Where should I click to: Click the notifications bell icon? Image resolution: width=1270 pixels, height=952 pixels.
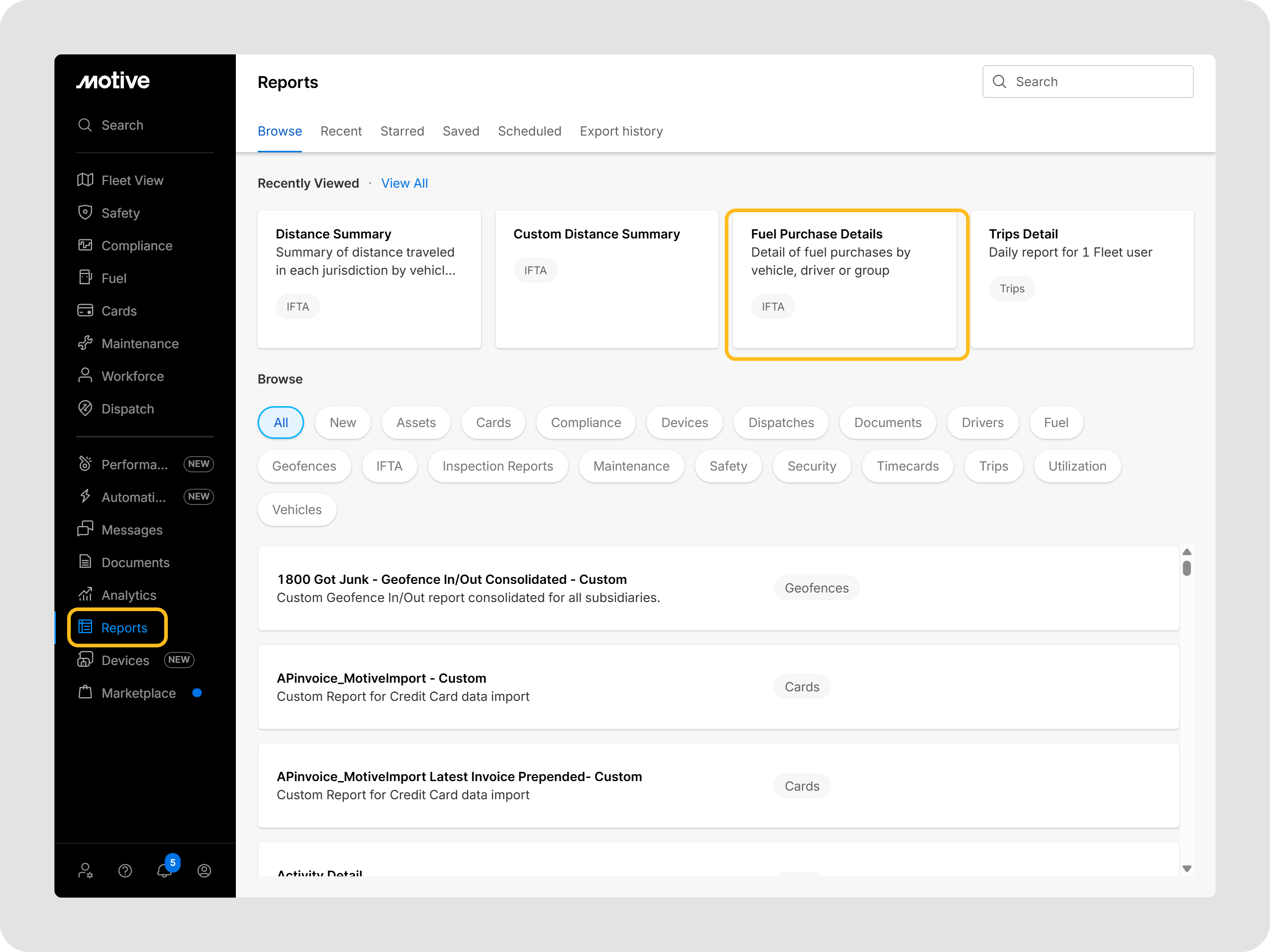(164, 870)
